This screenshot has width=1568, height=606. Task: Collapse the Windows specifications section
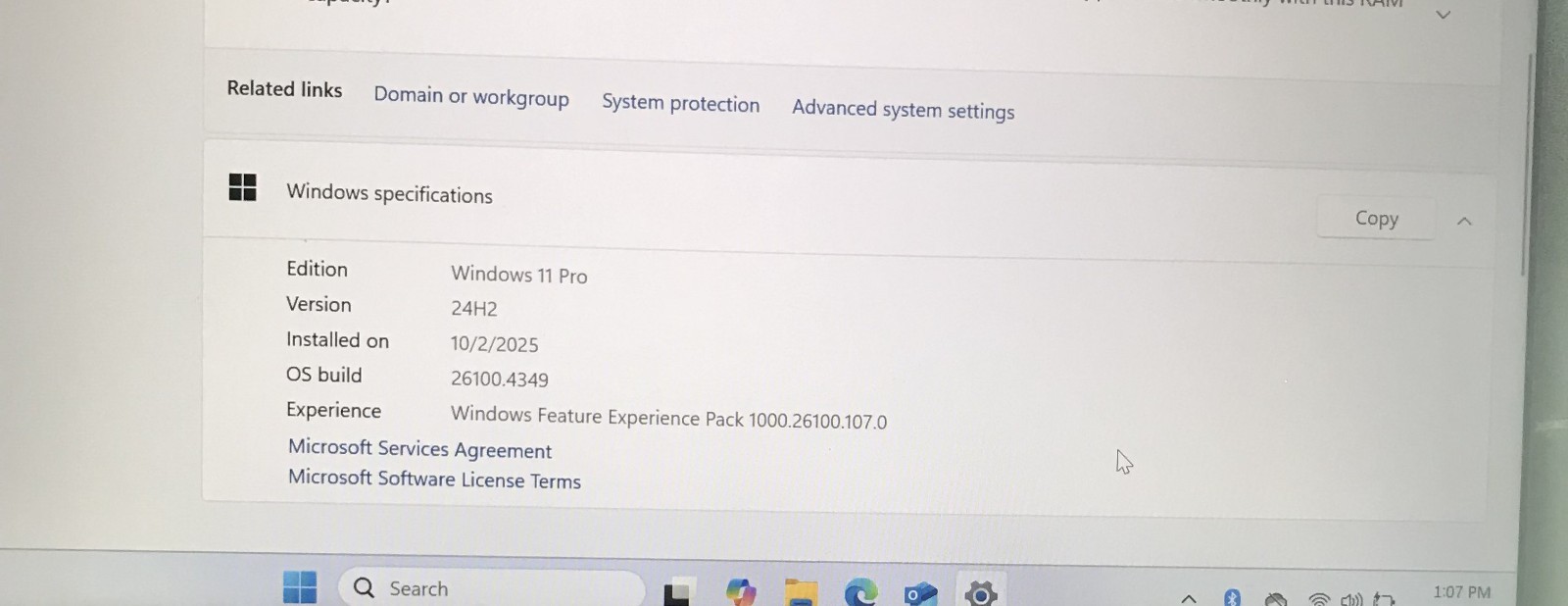tap(1464, 222)
